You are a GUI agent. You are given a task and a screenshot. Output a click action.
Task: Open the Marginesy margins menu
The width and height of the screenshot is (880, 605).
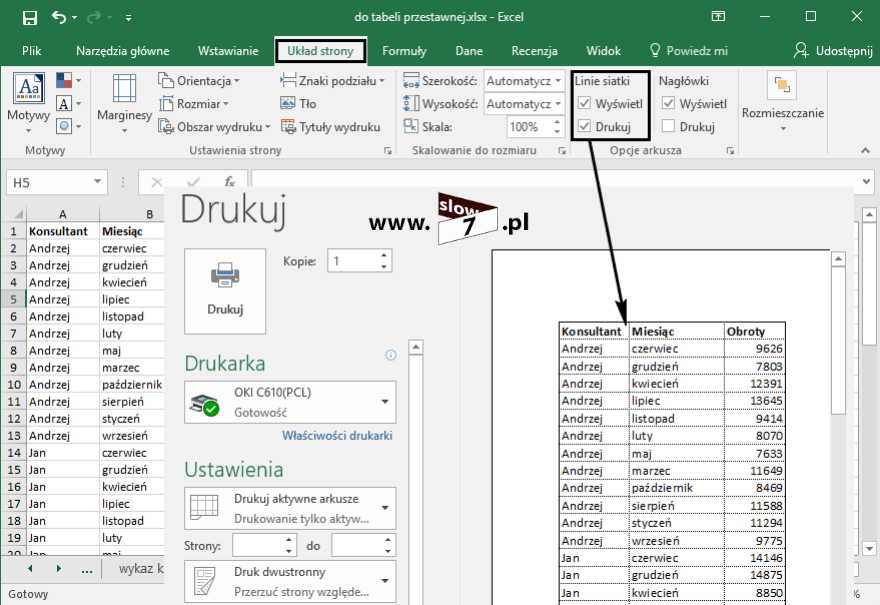click(x=124, y=103)
